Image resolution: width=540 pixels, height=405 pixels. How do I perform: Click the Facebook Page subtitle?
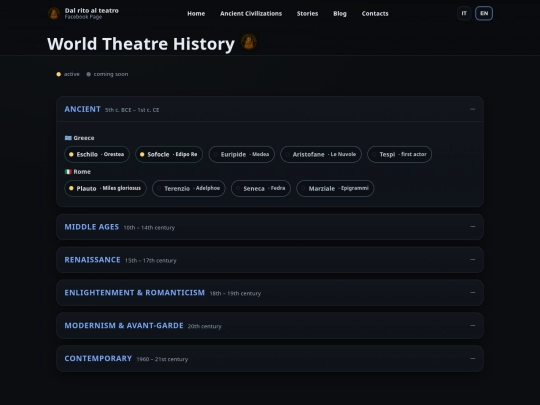(x=83, y=17)
